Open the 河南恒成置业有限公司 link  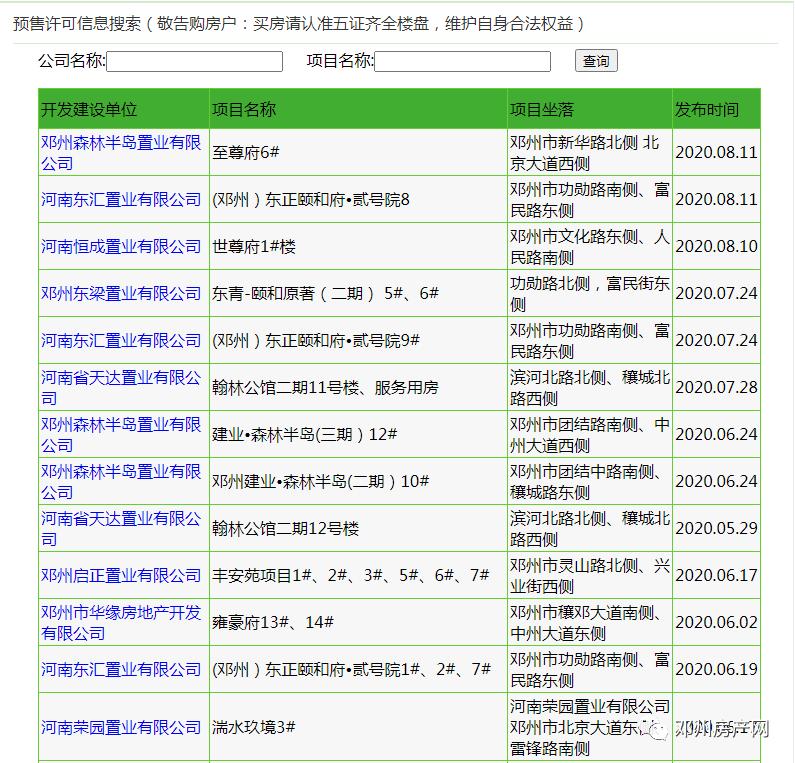tap(121, 246)
